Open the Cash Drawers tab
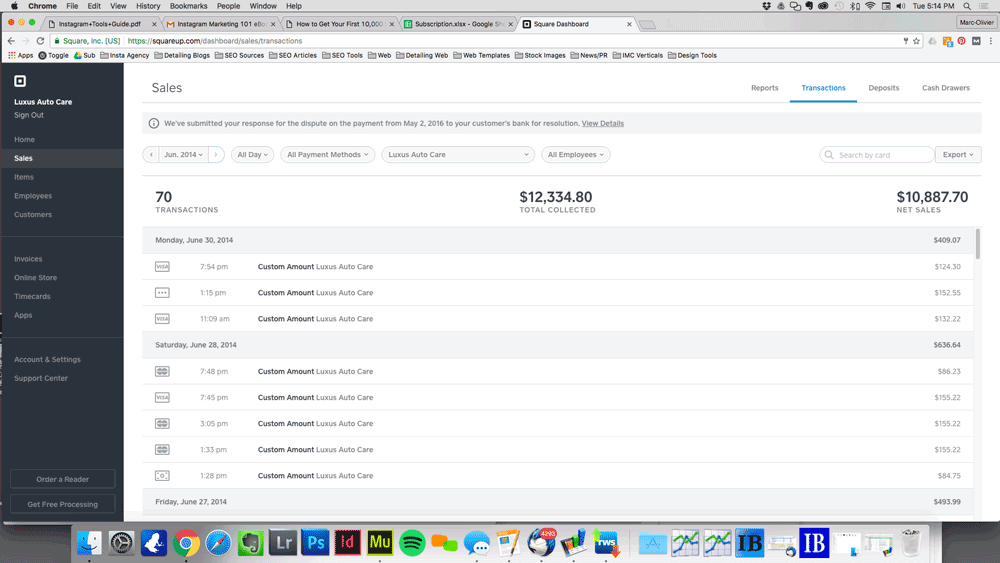The height and width of the screenshot is (563, 1000). click(x=946, y=88)
